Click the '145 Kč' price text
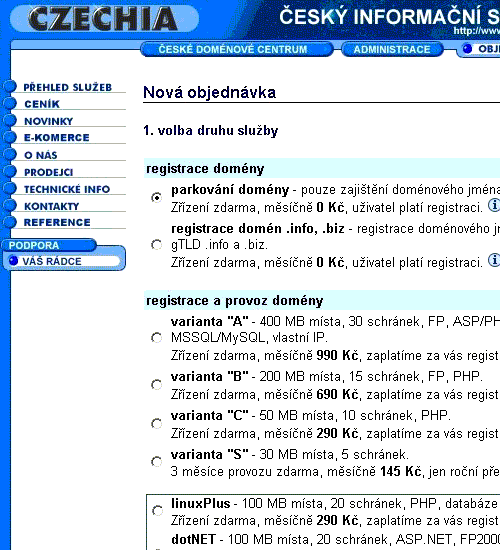 click(401, 471)
